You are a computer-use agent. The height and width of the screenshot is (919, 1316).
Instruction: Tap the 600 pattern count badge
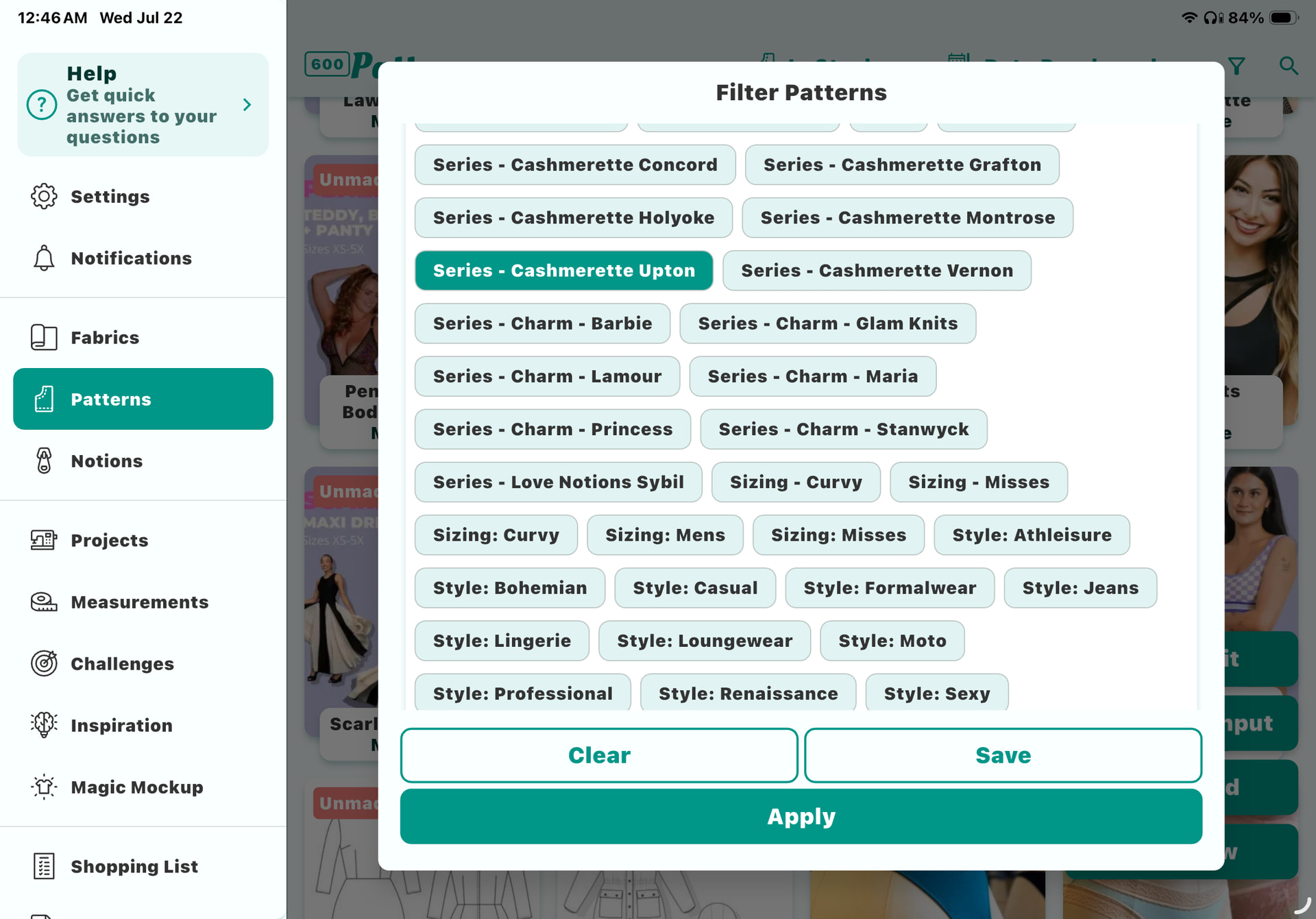328,64
